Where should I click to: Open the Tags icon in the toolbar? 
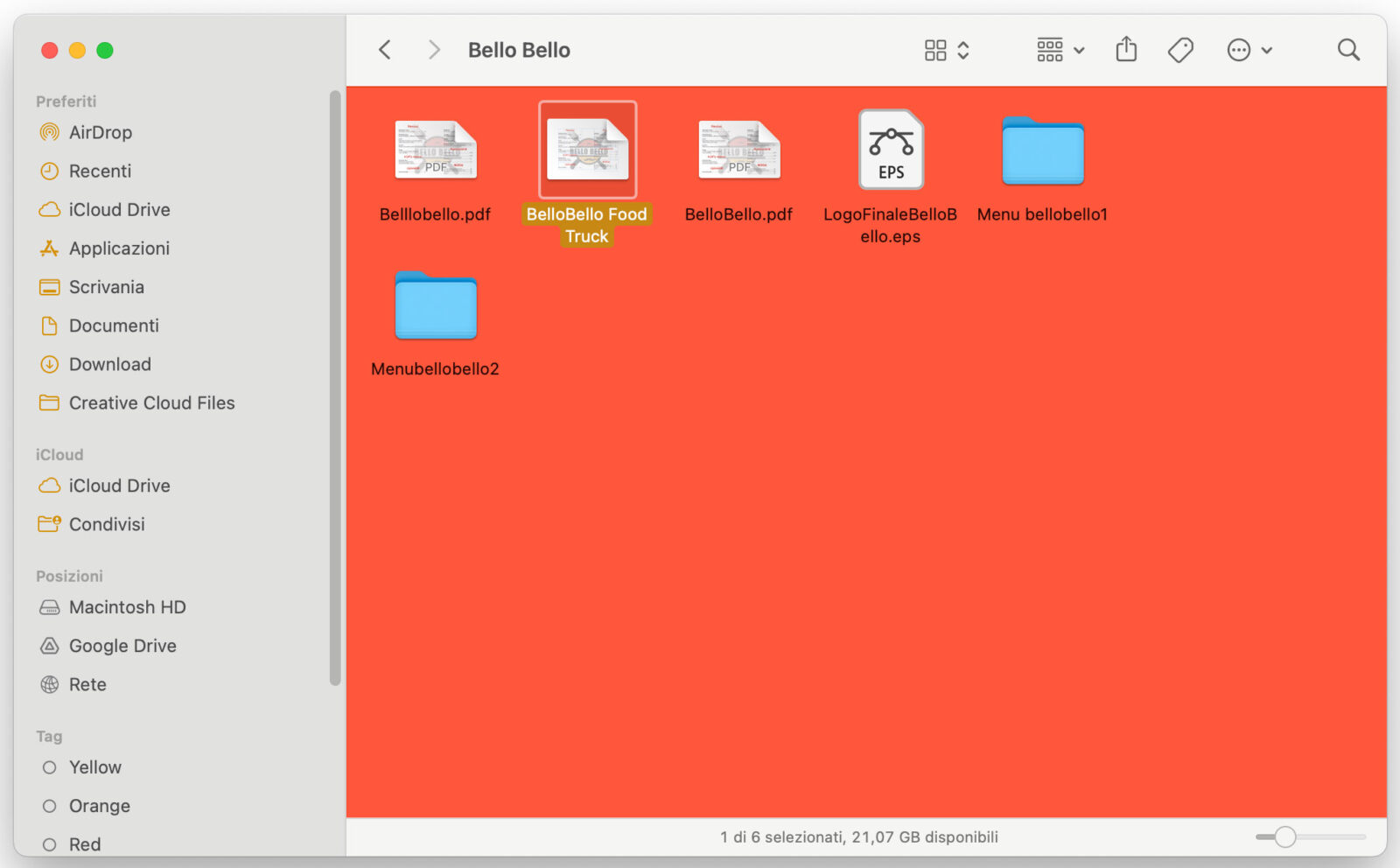point(1179,50)
